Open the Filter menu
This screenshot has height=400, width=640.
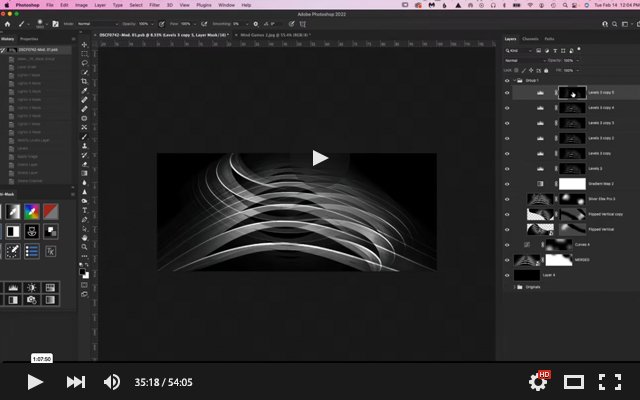(x=154, y=5)
